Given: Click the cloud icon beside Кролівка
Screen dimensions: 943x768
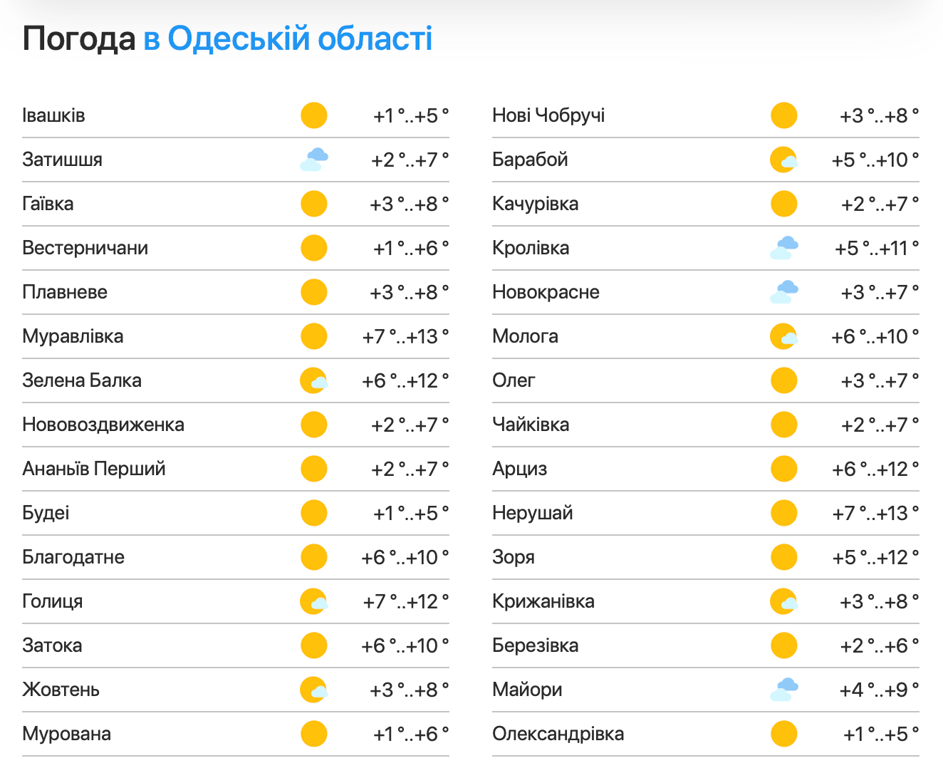Looking at the screenshot, I should [784, 248].
